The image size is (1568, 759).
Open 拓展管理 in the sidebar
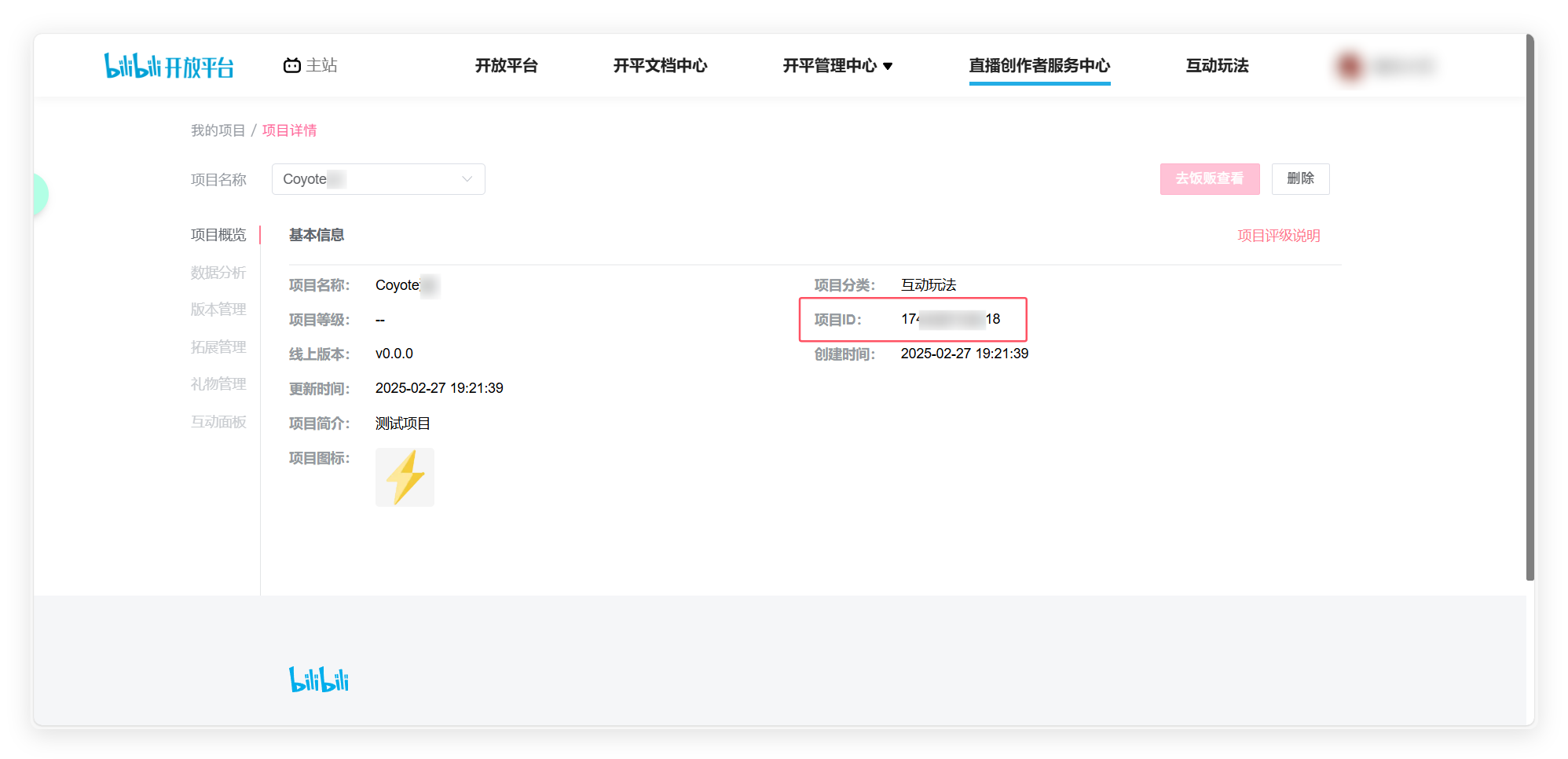coord(218,347)
